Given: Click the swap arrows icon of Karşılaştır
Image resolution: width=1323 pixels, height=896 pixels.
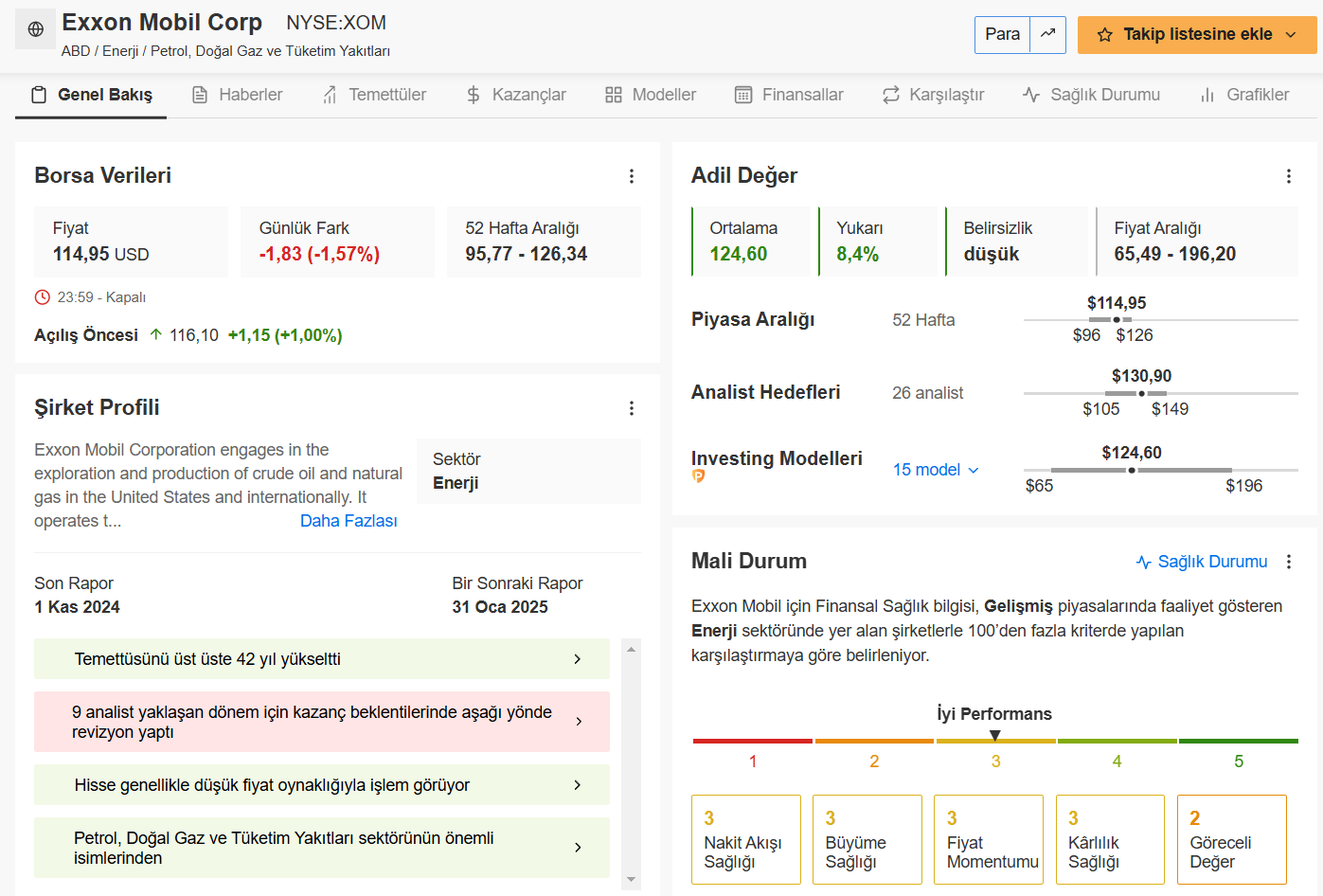Looking at the screenshot, I should (x=891, y=95).
